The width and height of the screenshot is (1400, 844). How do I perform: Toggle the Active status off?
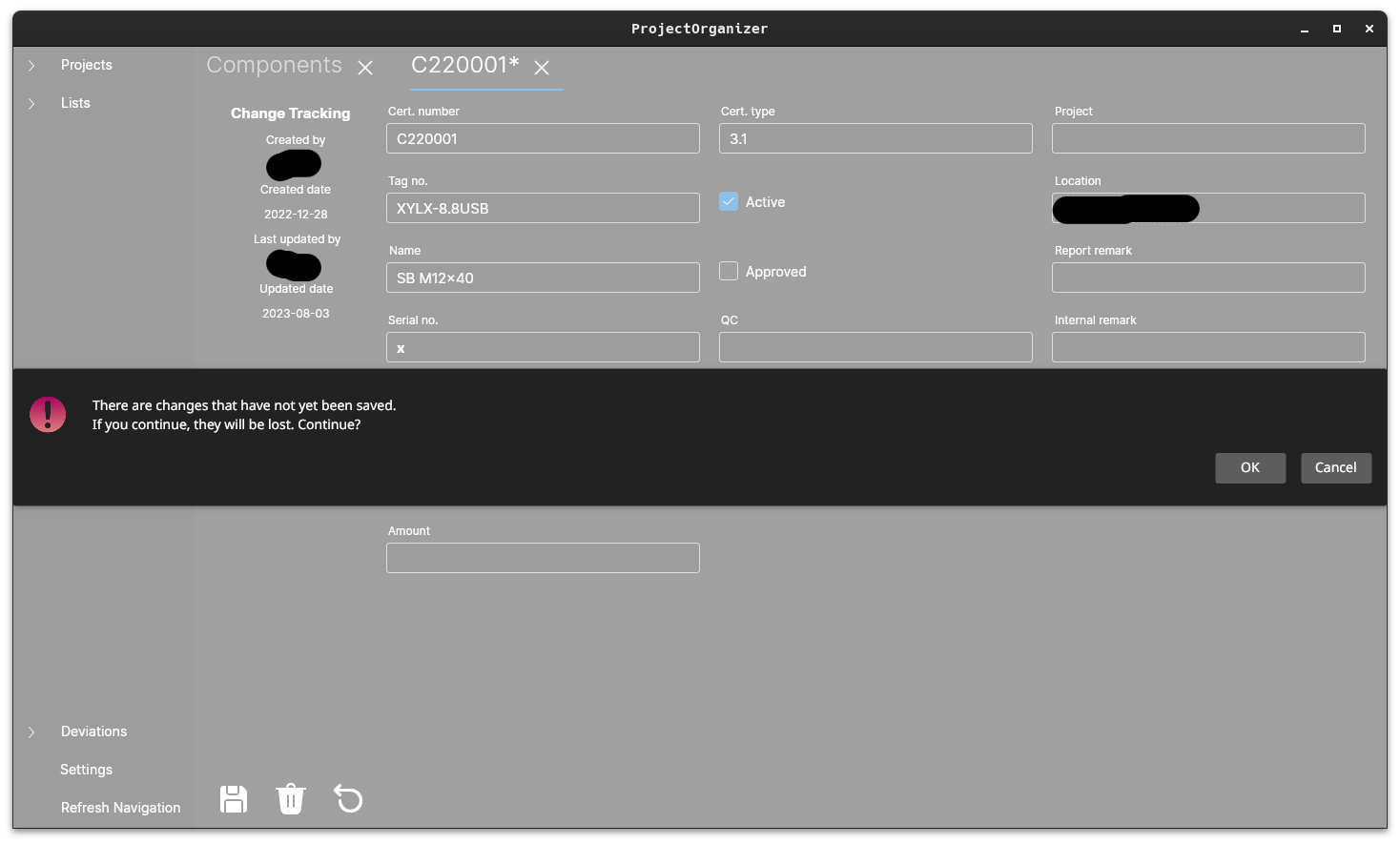pos(729,201)
